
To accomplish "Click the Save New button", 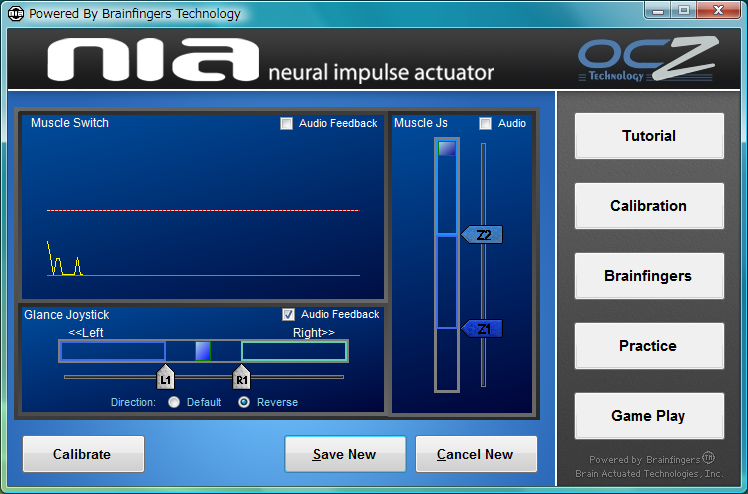I will [345, 454].
